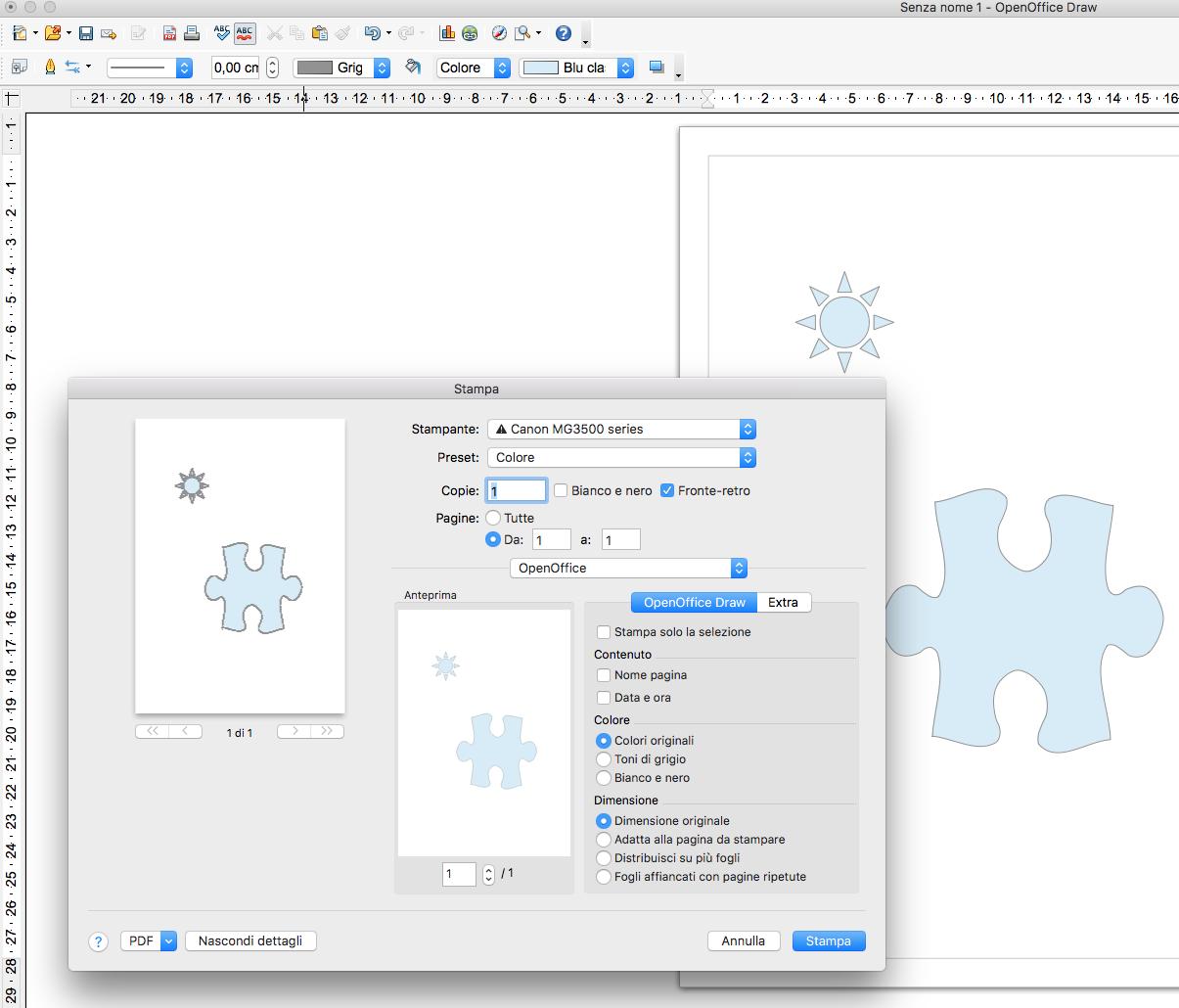Select the Tutte pages radio button
The image size is (1179, 1008).
(x=493, y=518)
